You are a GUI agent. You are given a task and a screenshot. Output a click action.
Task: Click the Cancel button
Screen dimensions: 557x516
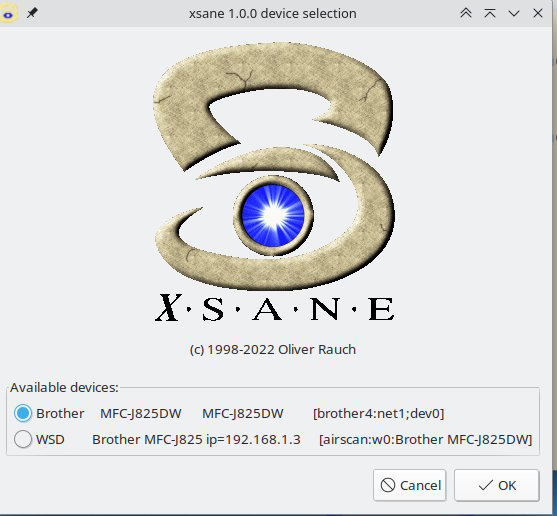coord(410,485)
